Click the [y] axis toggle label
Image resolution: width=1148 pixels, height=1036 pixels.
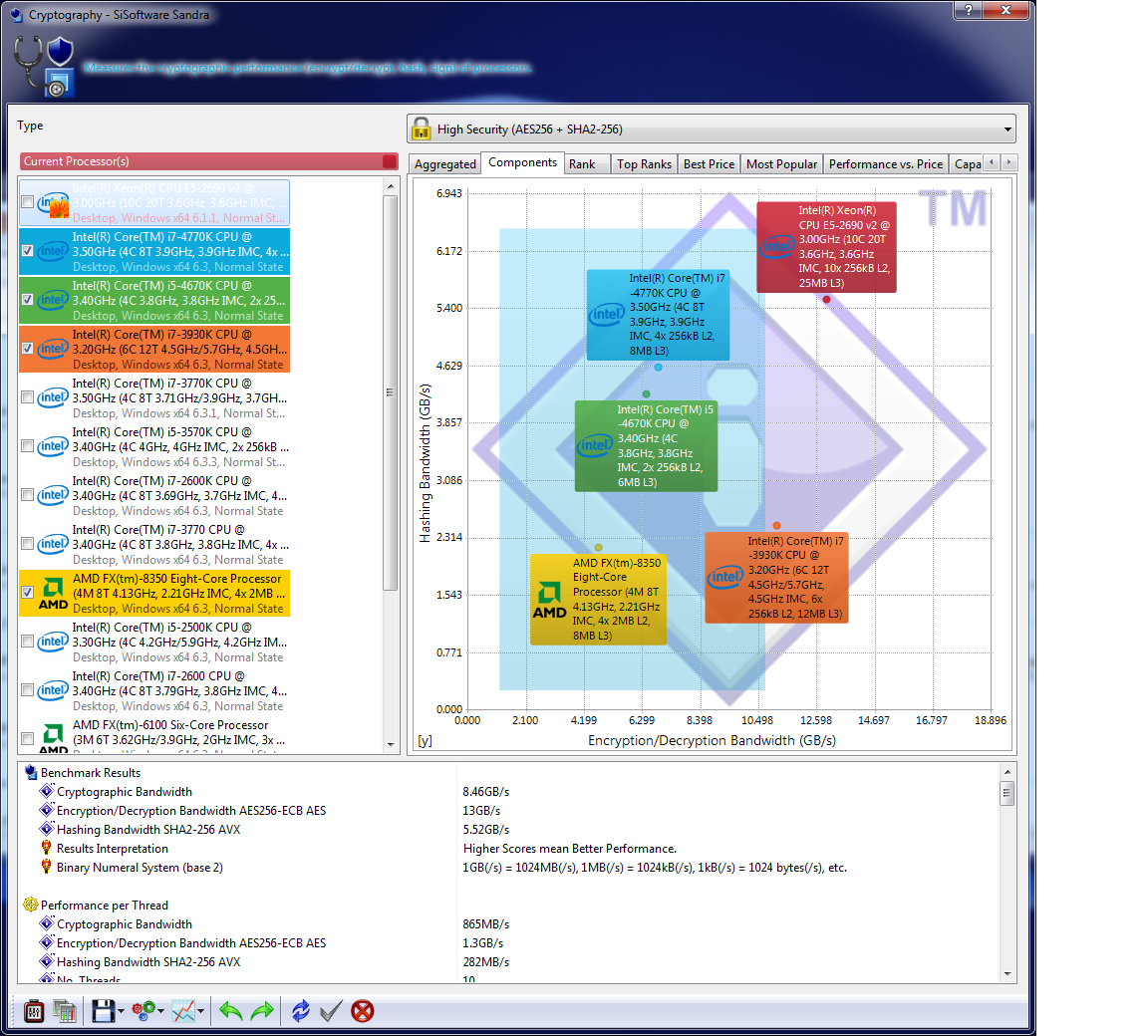[425, 740]
